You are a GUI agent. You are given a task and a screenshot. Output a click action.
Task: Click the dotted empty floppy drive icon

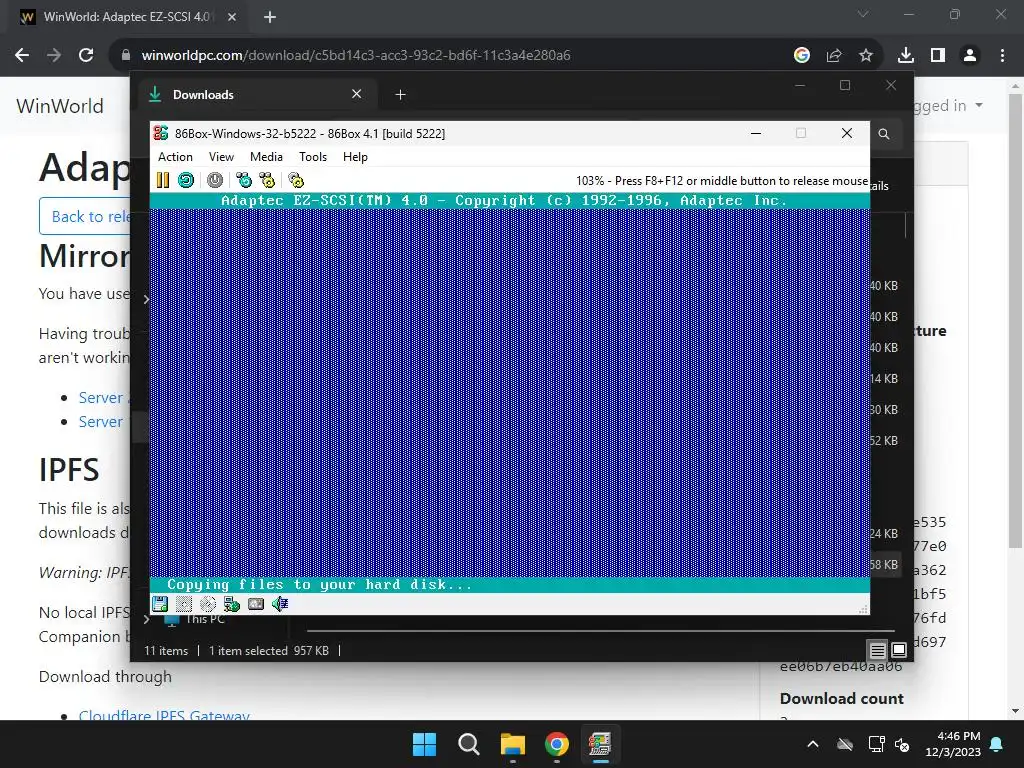click(184, 604)
